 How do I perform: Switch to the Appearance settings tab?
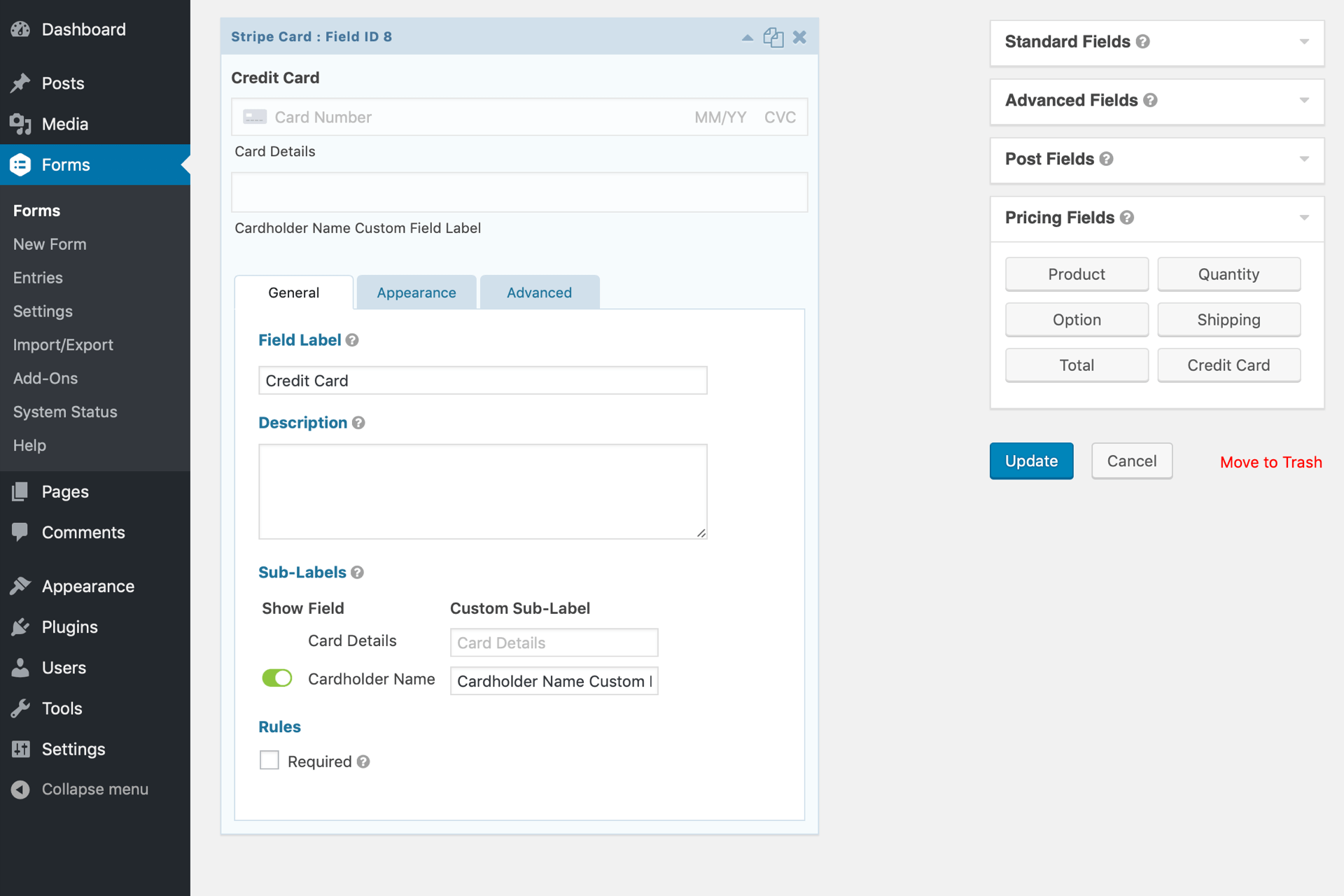(416, 293)
